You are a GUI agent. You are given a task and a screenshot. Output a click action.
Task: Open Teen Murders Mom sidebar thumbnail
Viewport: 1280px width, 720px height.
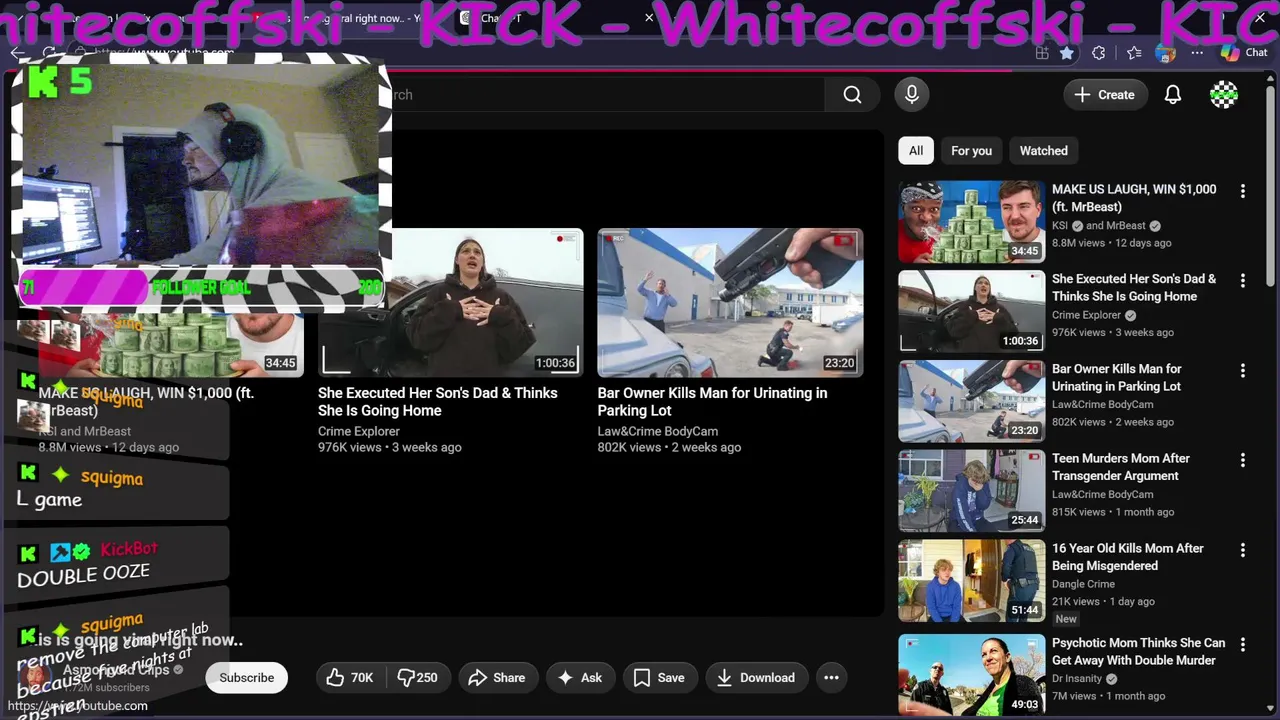pos(971,491)
